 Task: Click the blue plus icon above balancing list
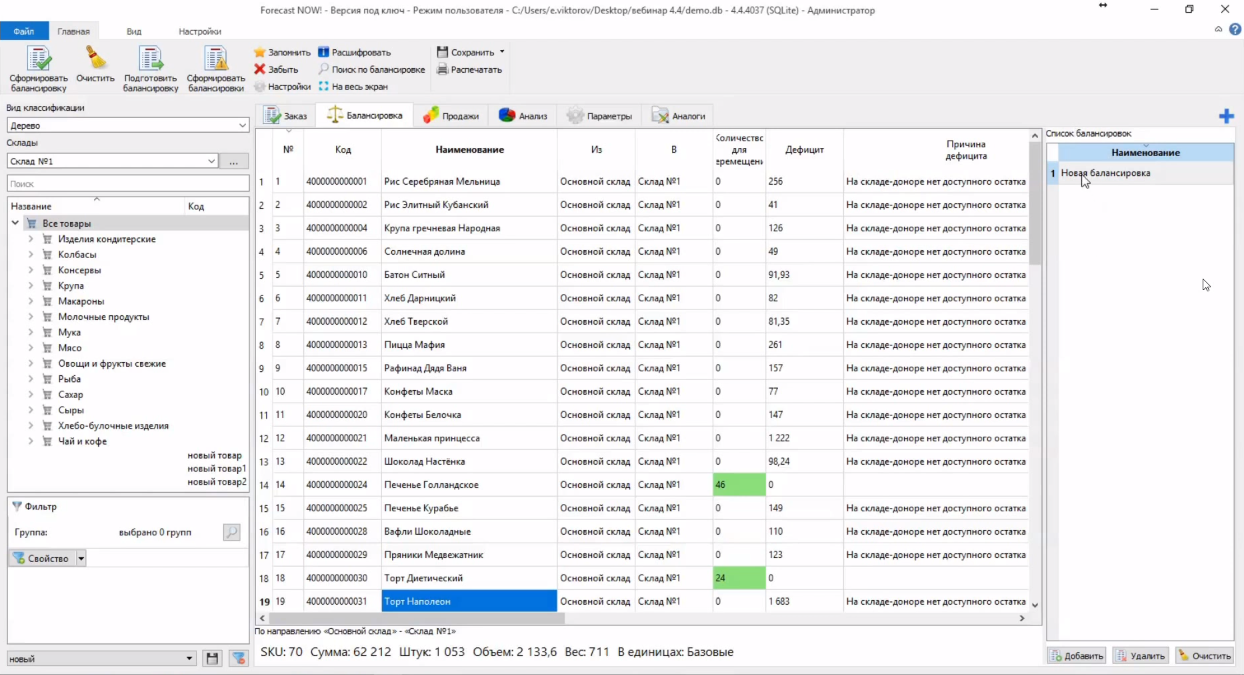pos(1226,116)
